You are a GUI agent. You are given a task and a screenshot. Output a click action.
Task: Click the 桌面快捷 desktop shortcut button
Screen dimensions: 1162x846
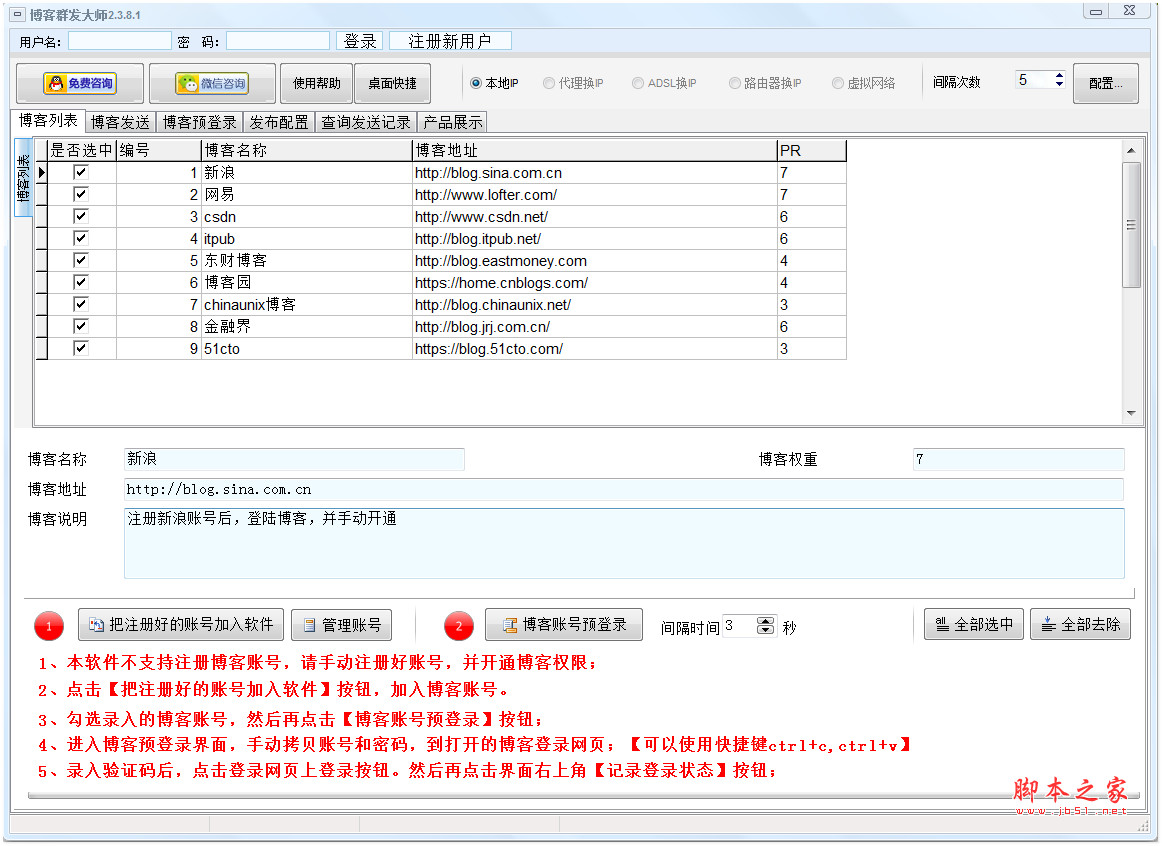click(392, 84)
